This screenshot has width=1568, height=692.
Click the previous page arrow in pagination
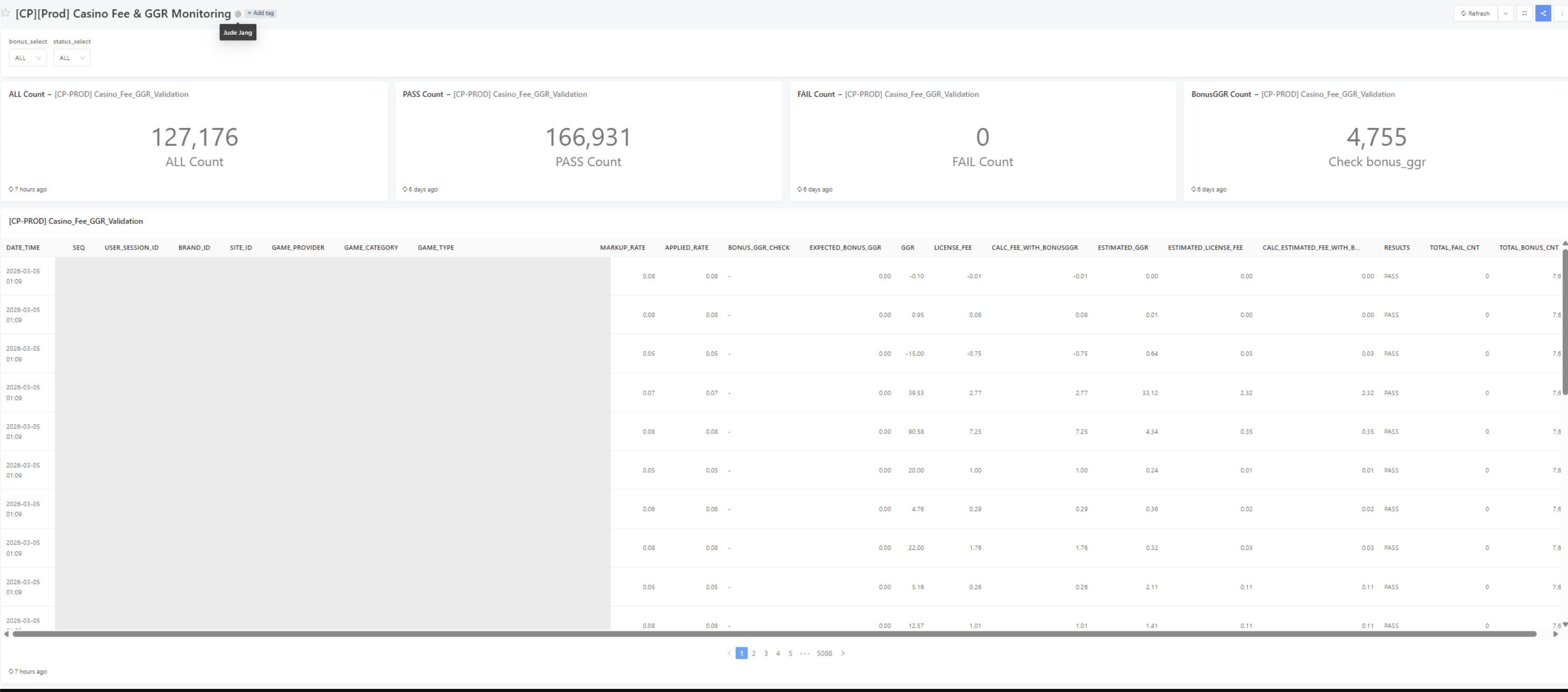[728, 653]
